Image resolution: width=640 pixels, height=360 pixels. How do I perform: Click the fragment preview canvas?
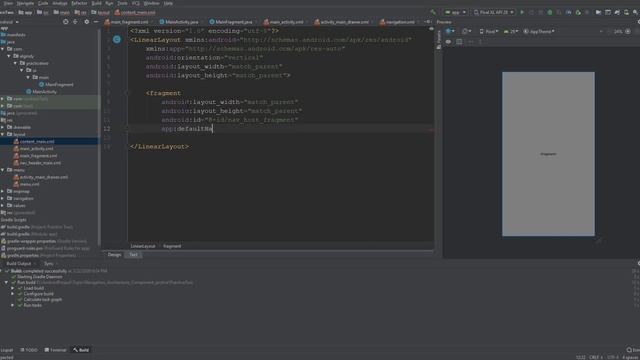(548, 154)
